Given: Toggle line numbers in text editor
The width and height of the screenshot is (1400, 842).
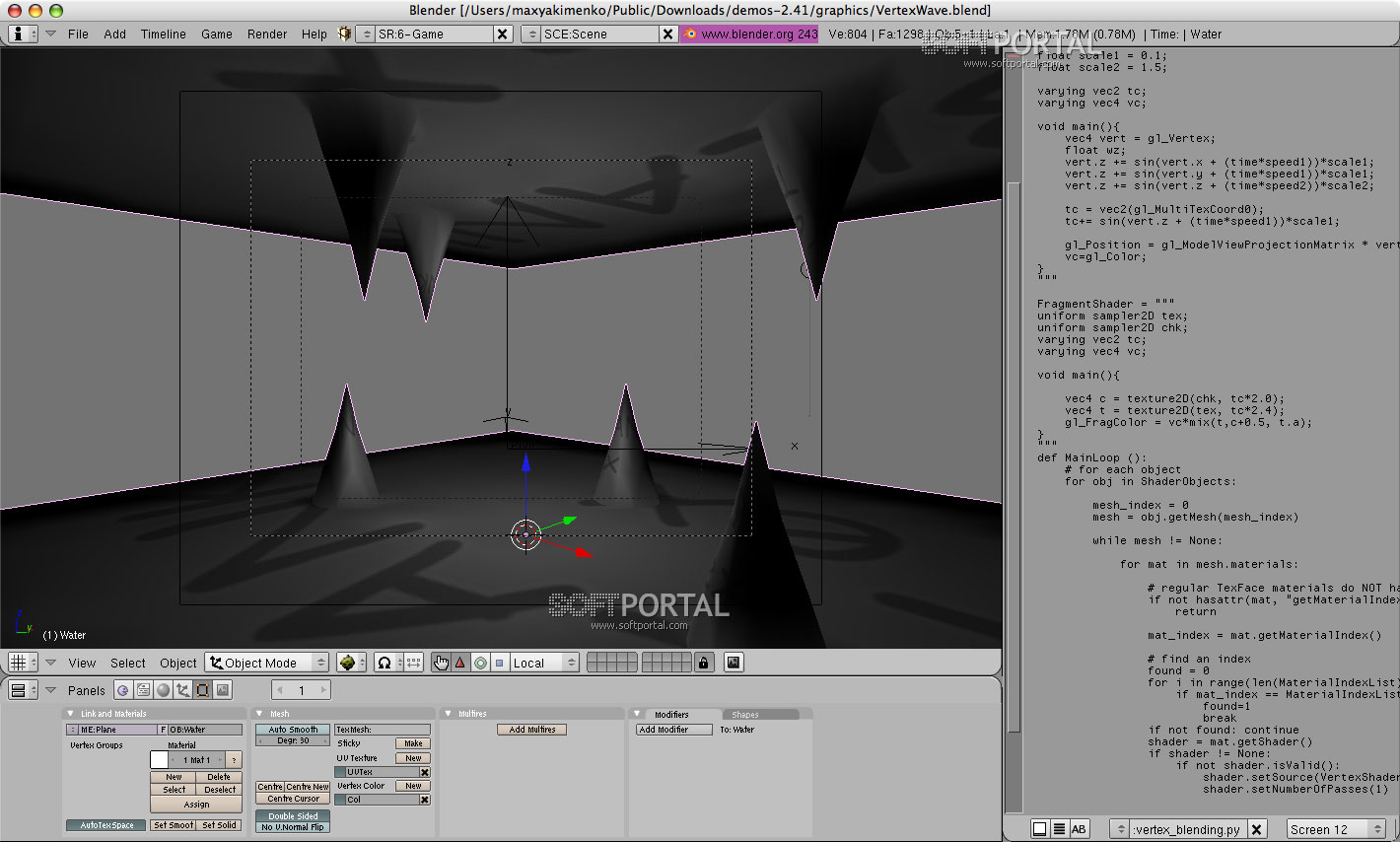Looking at the screenshot, I should (x=1059, y=829).
